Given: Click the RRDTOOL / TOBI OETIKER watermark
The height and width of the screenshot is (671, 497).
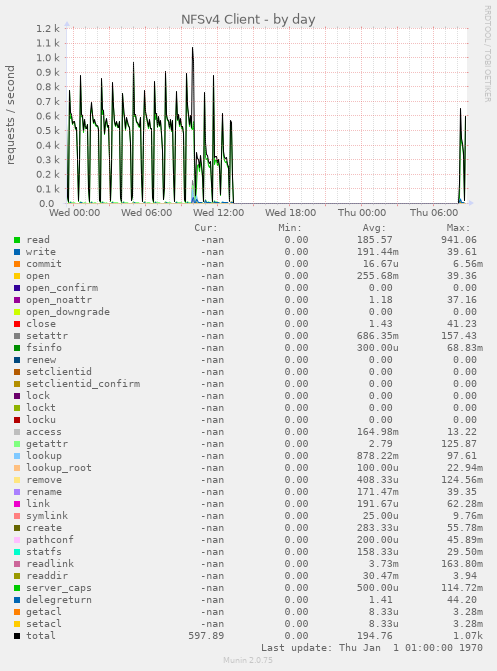Looking at the screenshot, I should click(x=488, y=53).
